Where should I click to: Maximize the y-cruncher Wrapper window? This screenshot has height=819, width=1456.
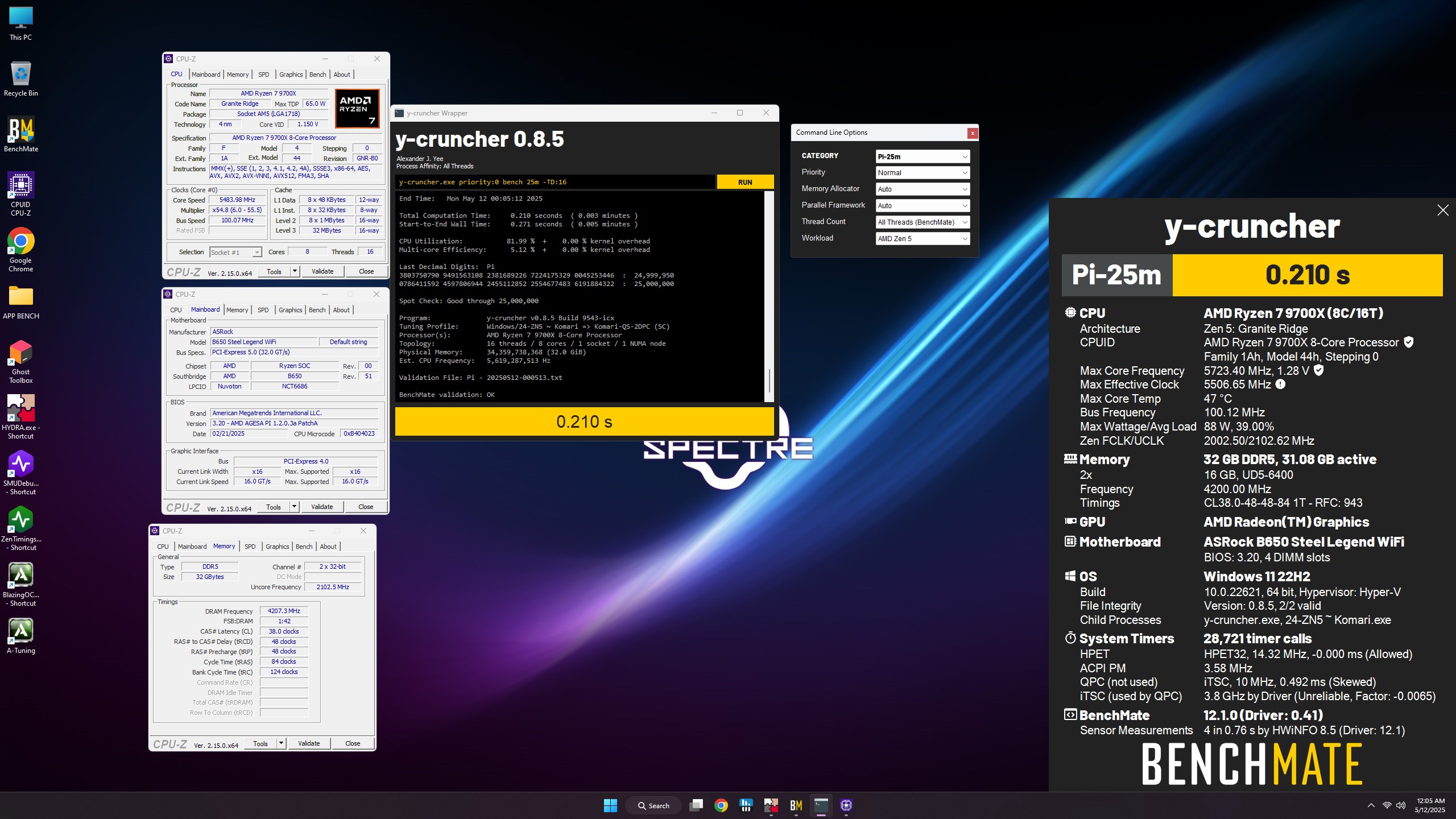tap(740, 113)
